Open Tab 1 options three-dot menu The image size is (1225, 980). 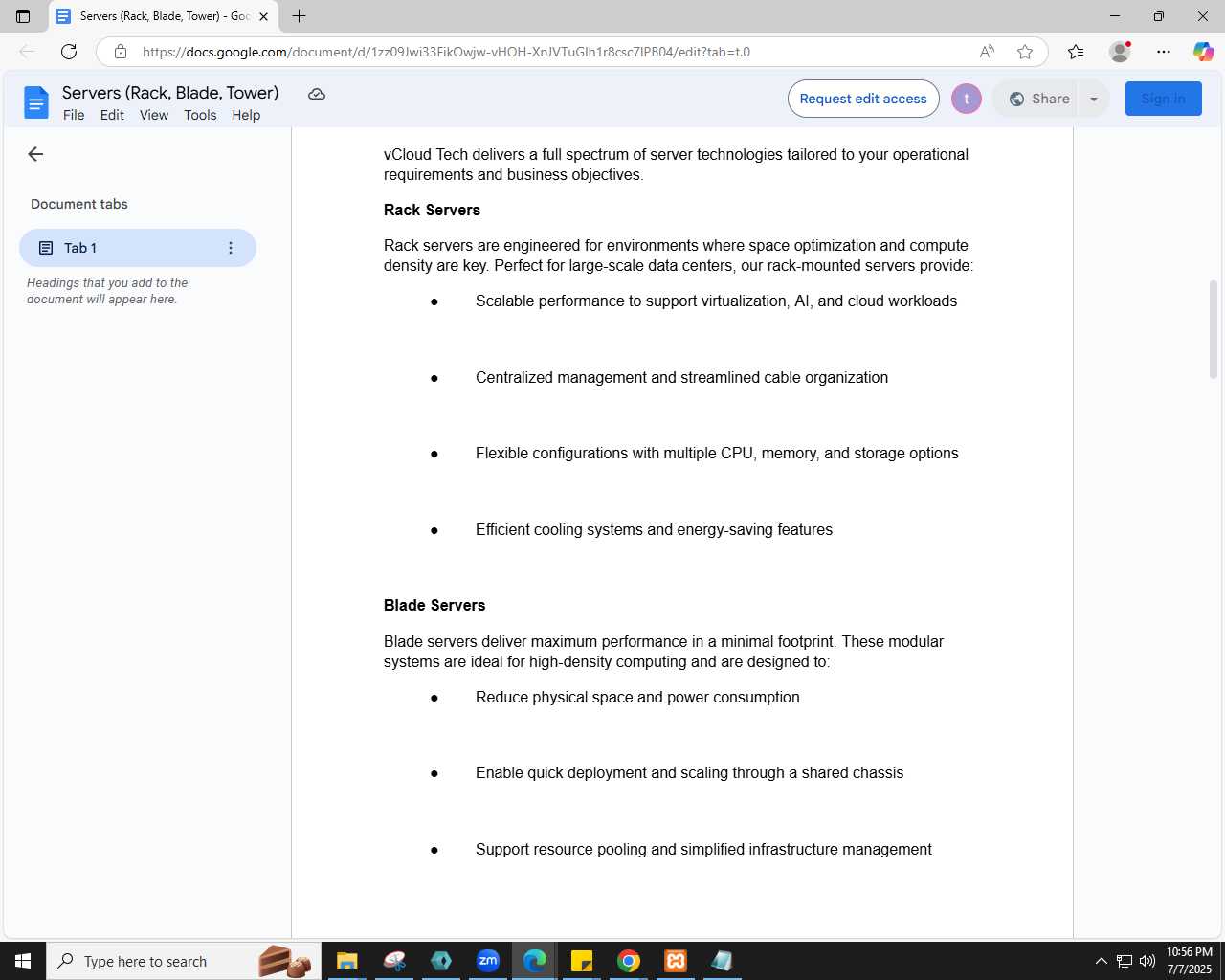point(231,248)
